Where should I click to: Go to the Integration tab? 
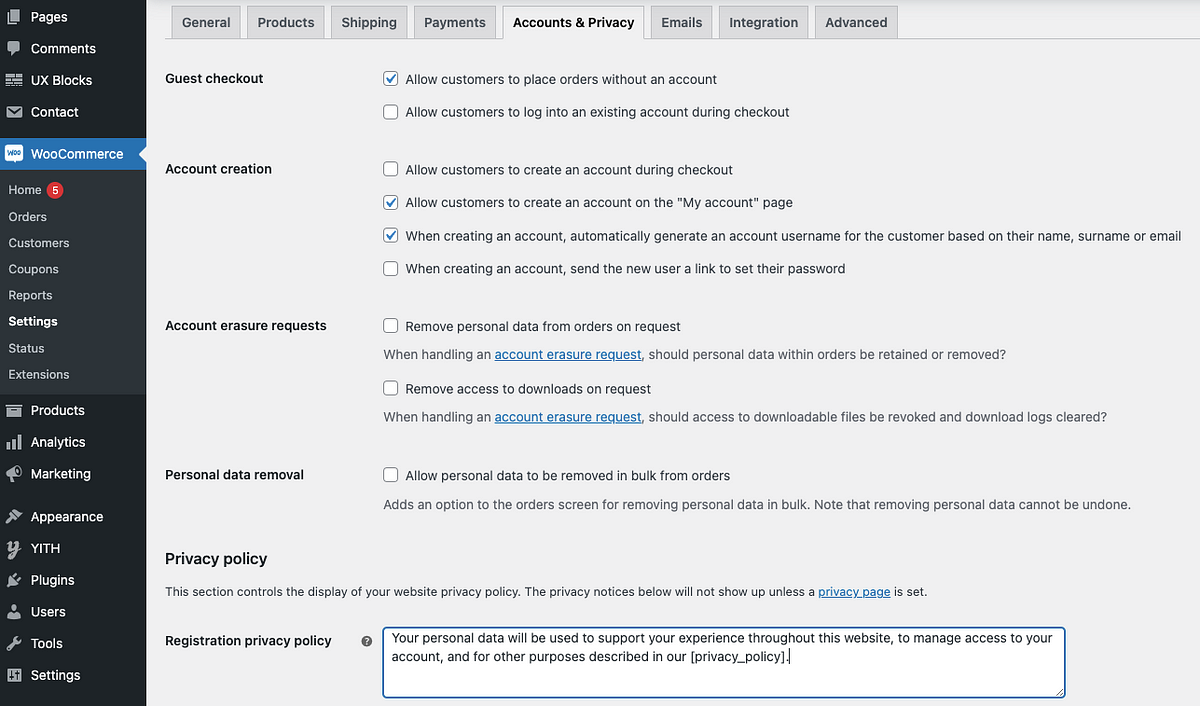coord(764,22)
